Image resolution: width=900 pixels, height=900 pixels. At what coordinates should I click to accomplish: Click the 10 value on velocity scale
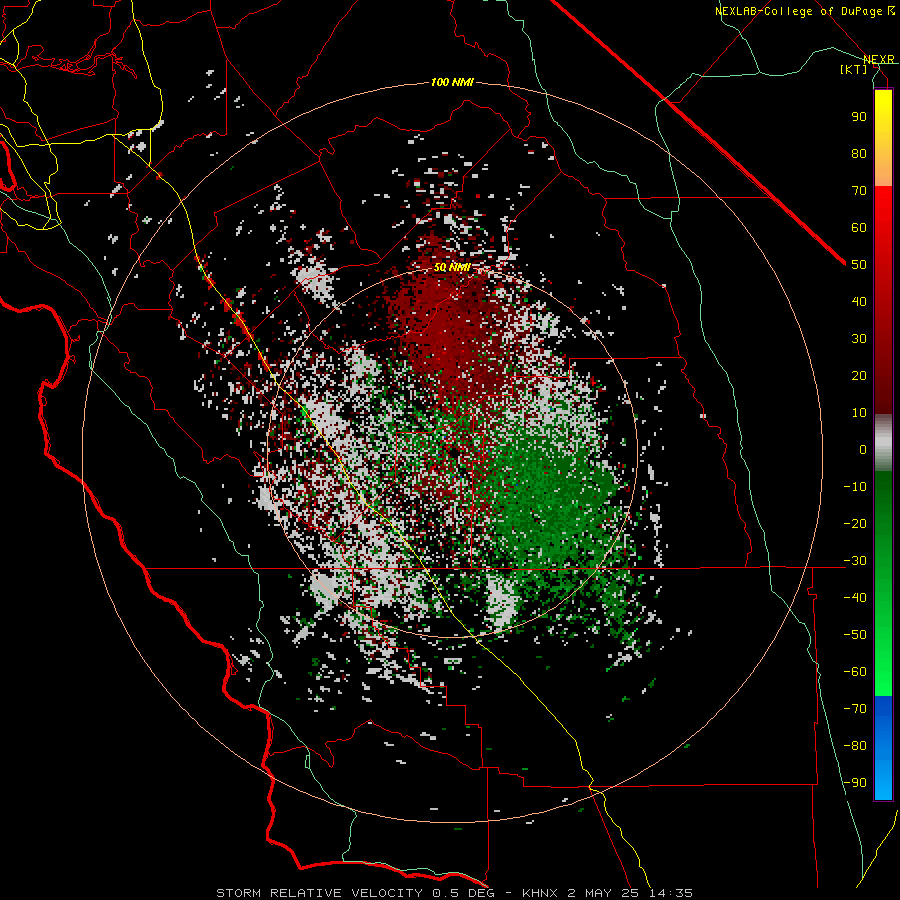(x=859, y=413)
